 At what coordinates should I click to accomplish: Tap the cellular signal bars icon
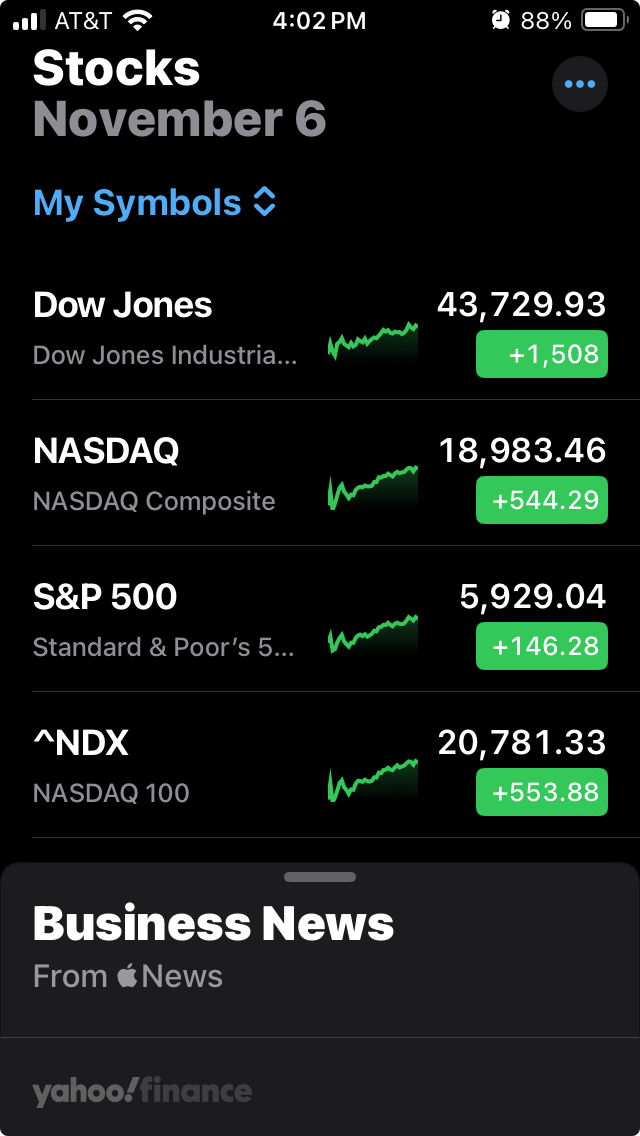pos(30,20)
